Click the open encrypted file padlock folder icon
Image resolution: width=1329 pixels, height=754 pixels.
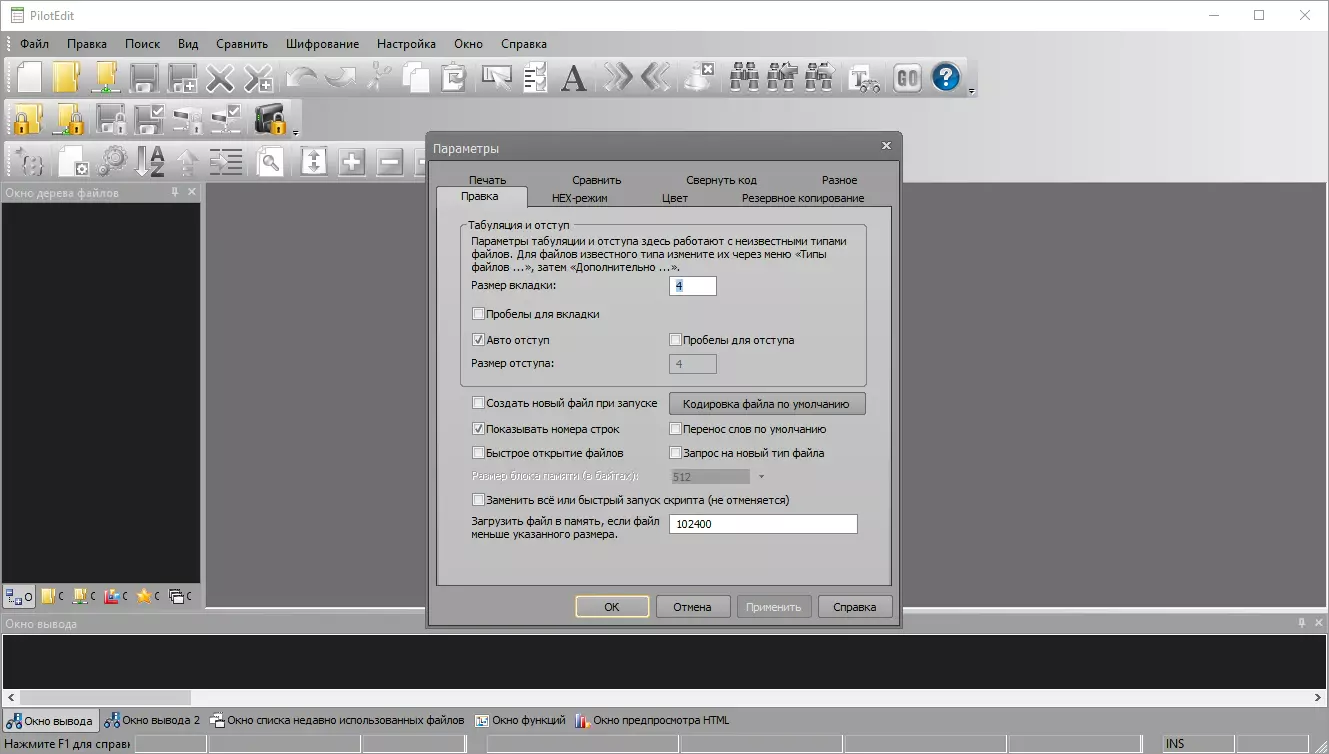coord(26,119)
